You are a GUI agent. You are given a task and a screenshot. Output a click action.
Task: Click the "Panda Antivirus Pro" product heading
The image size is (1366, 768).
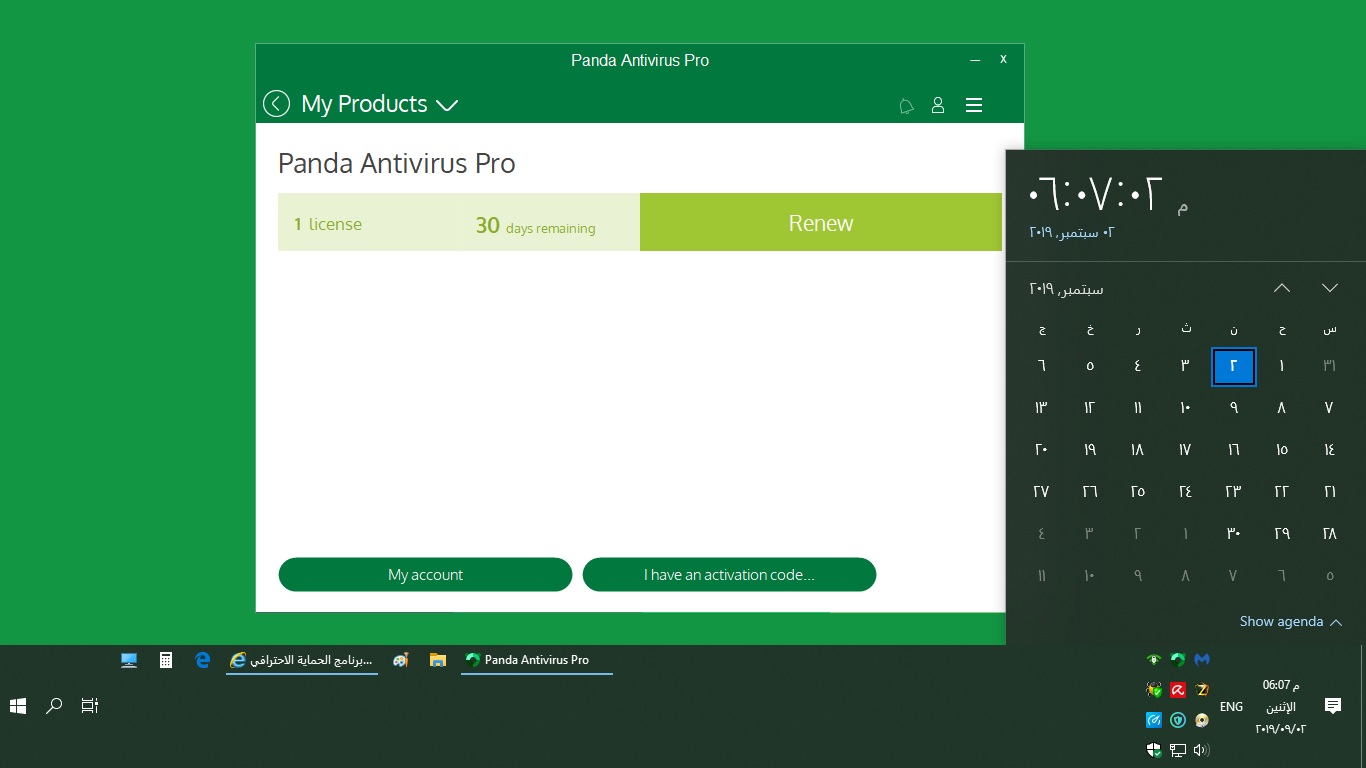point(397,163)
